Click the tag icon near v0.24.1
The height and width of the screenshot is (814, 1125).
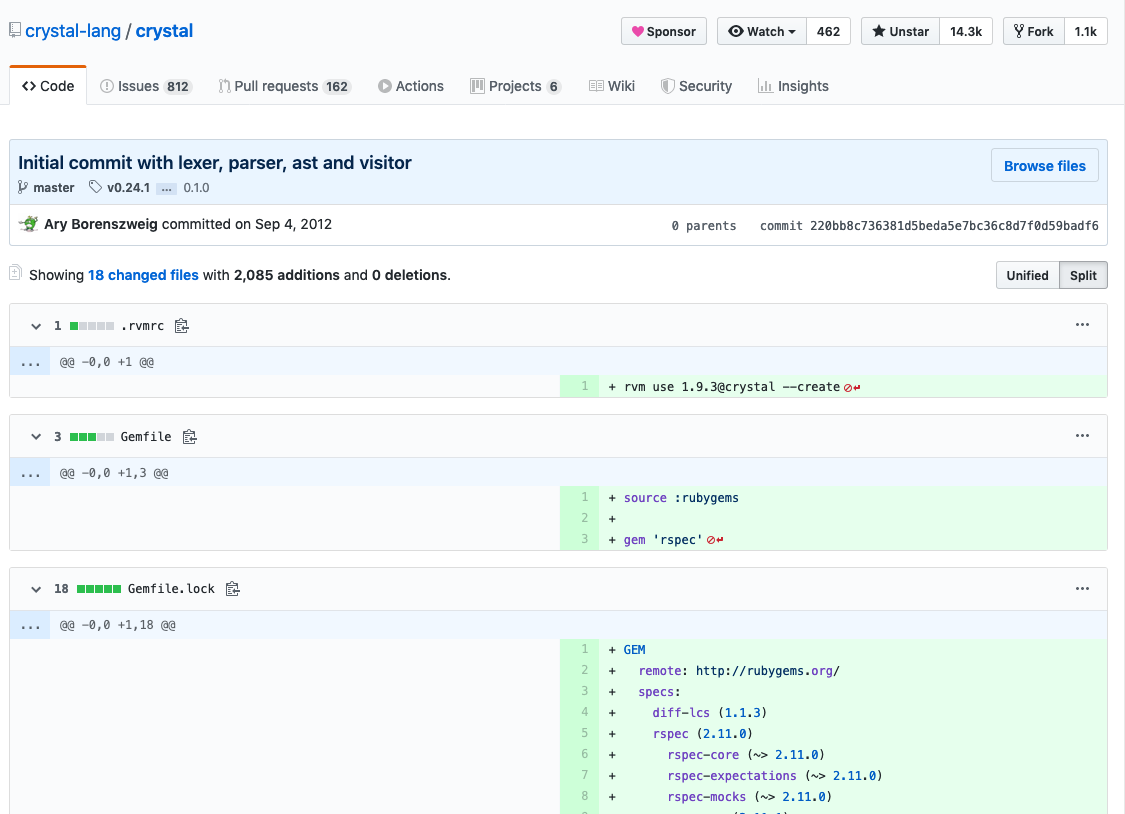pyautogui.click(x=95, y=187)
